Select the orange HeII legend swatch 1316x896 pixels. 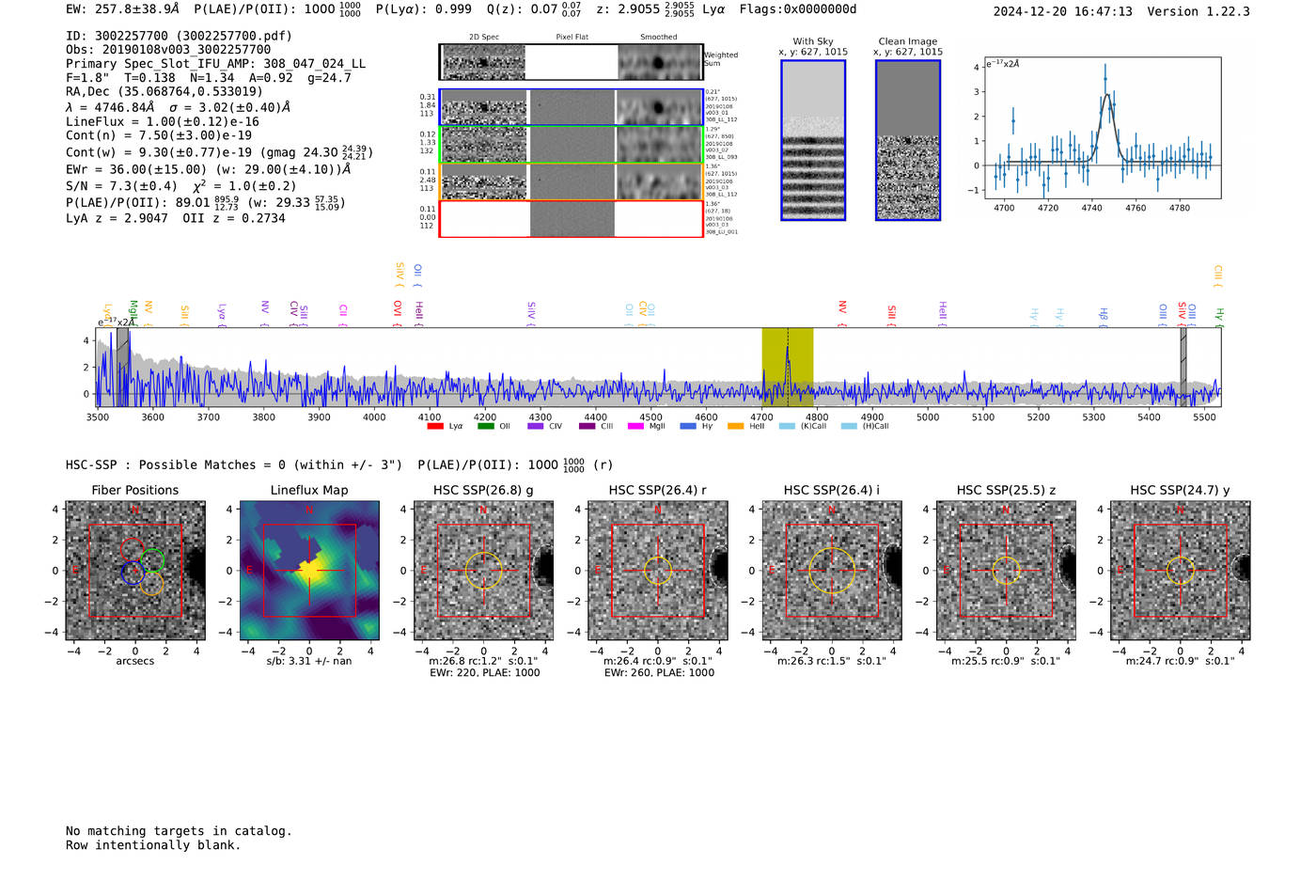pos(735,427)
